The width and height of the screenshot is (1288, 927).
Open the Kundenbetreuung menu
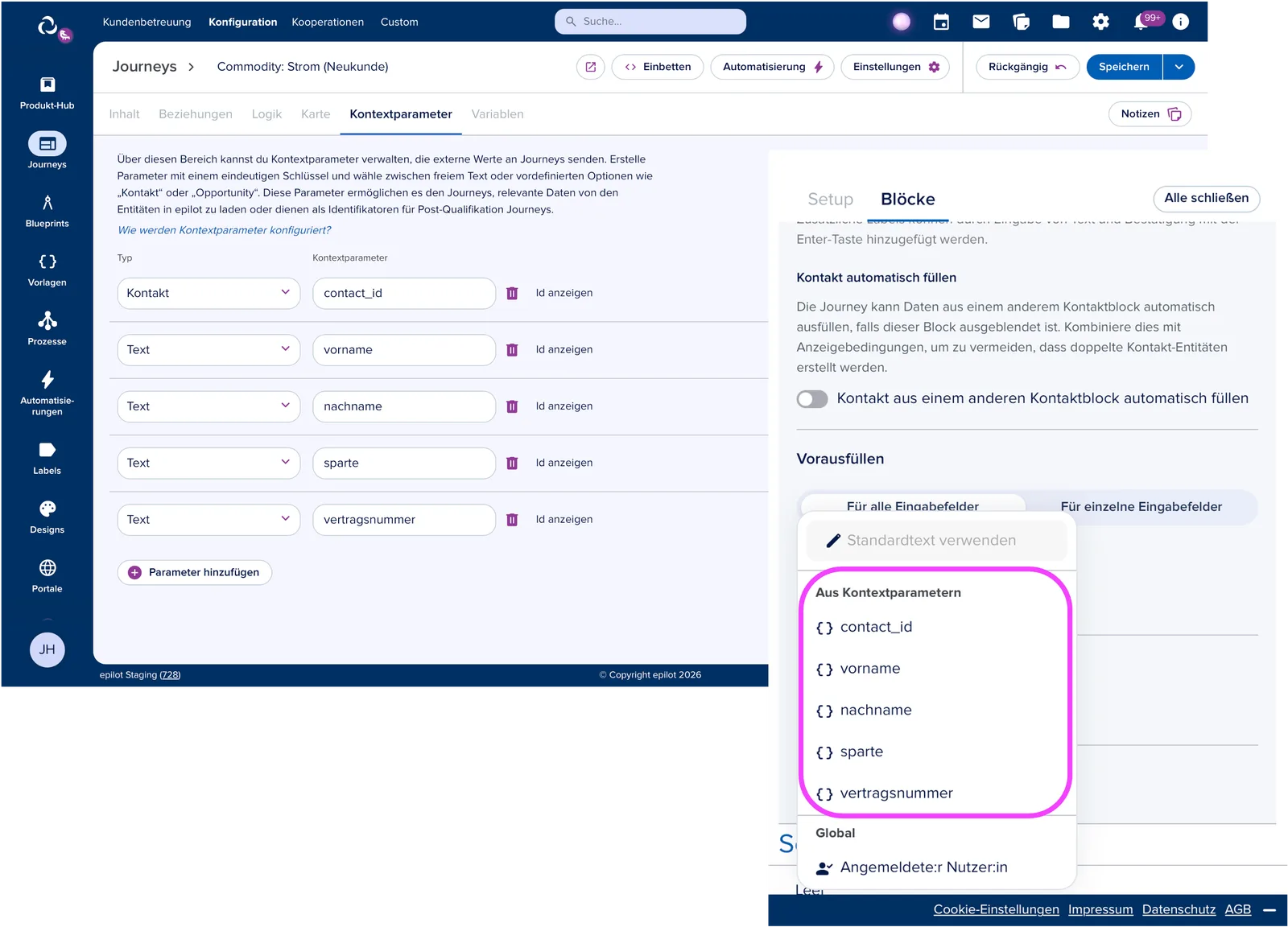tap(147, 22)
